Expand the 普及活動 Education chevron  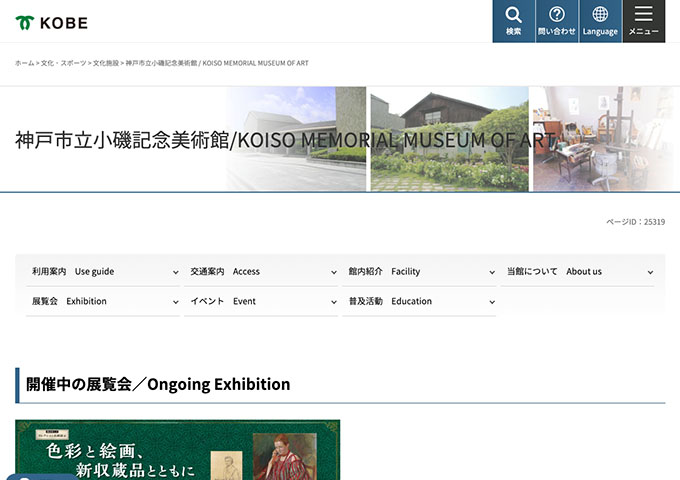(492, 302)
